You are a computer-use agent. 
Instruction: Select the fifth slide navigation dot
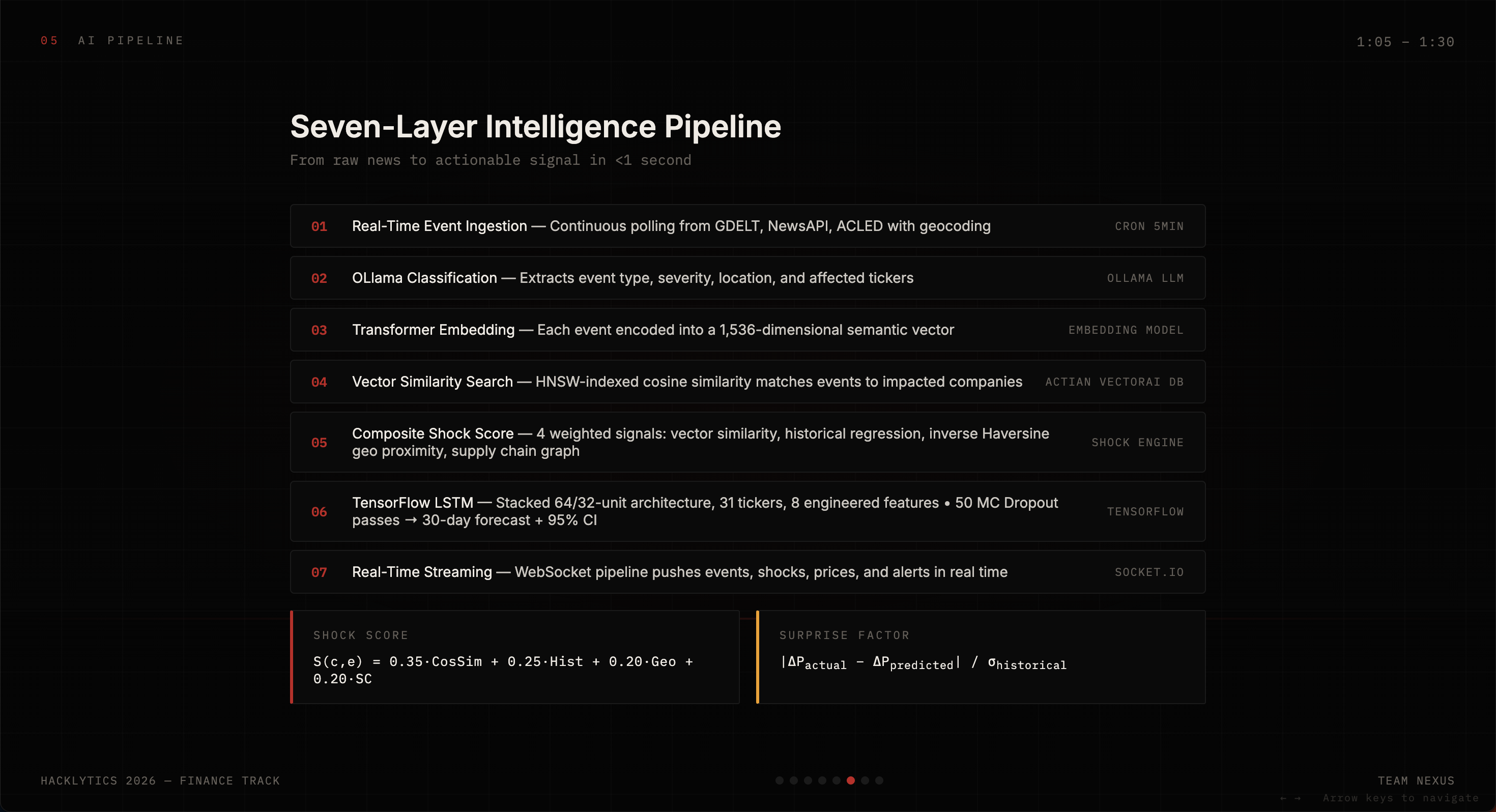836,780
